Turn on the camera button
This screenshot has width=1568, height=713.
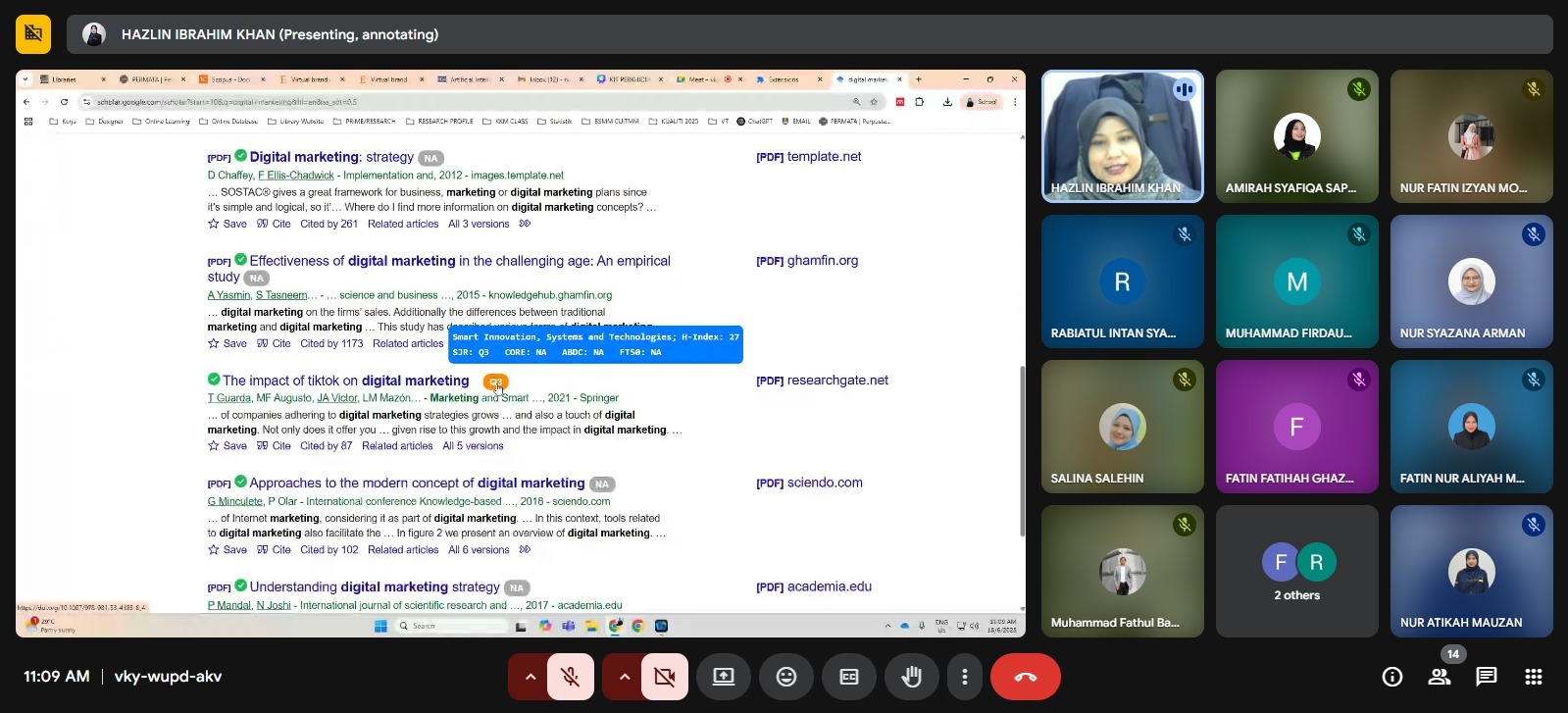tap(665, 677)
